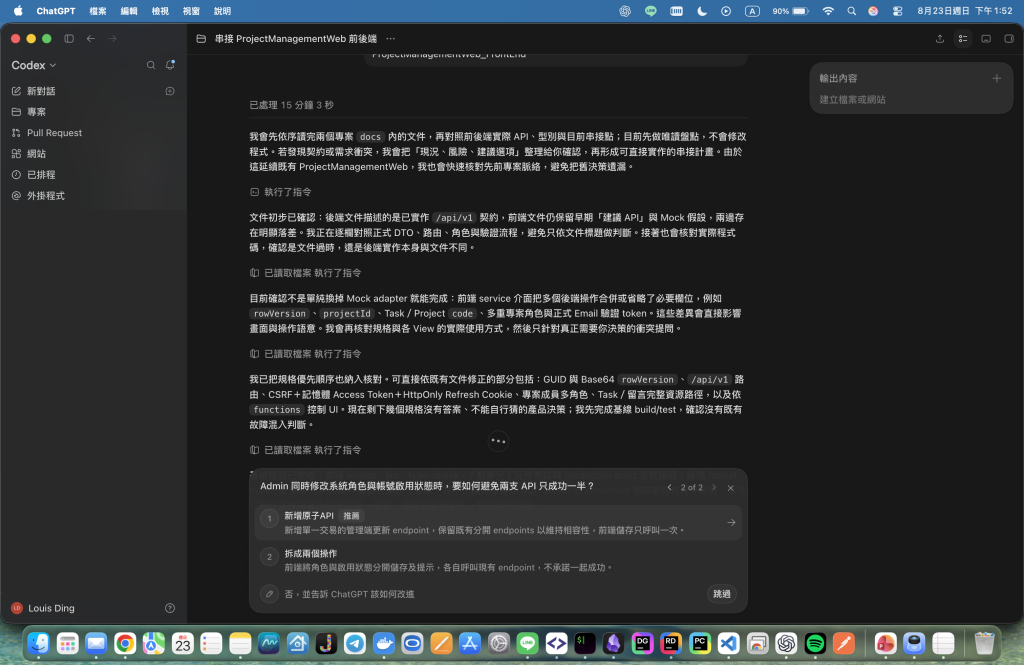Open LINE from the Dock
This screenshot has height=665, width=1024.
(528, 644)
